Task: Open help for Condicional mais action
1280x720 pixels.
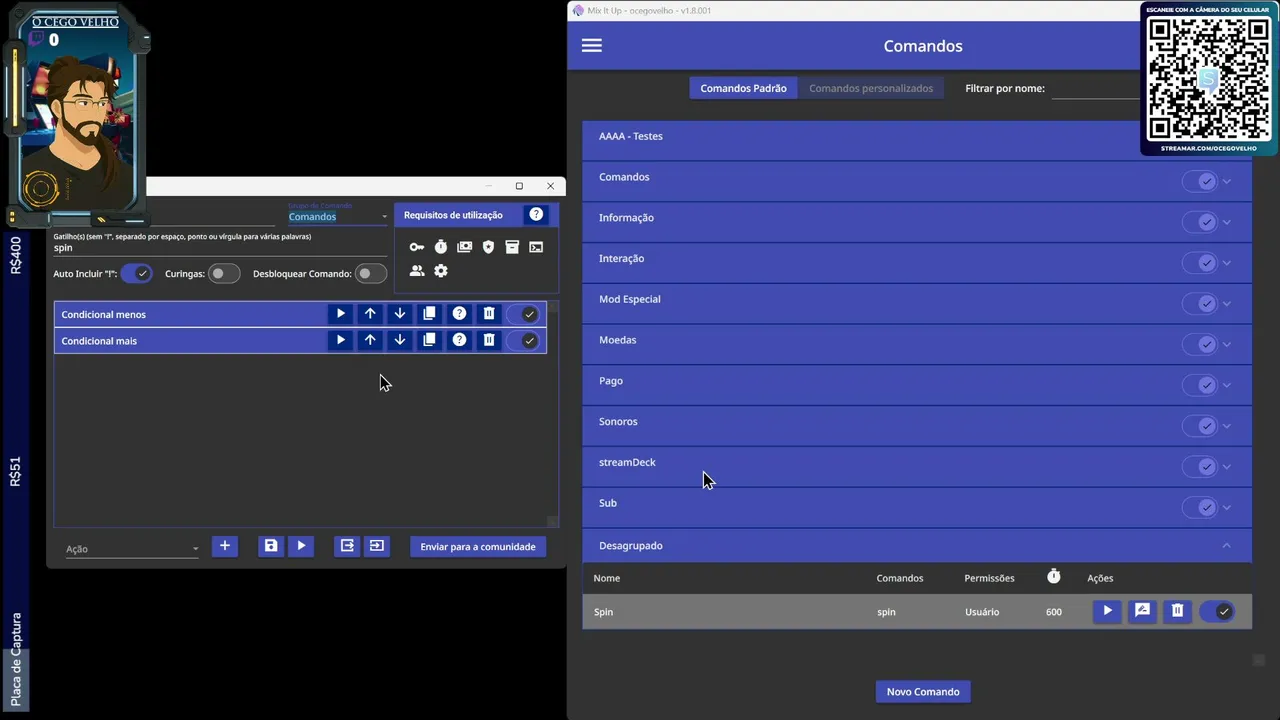Action: coord(459,340)
